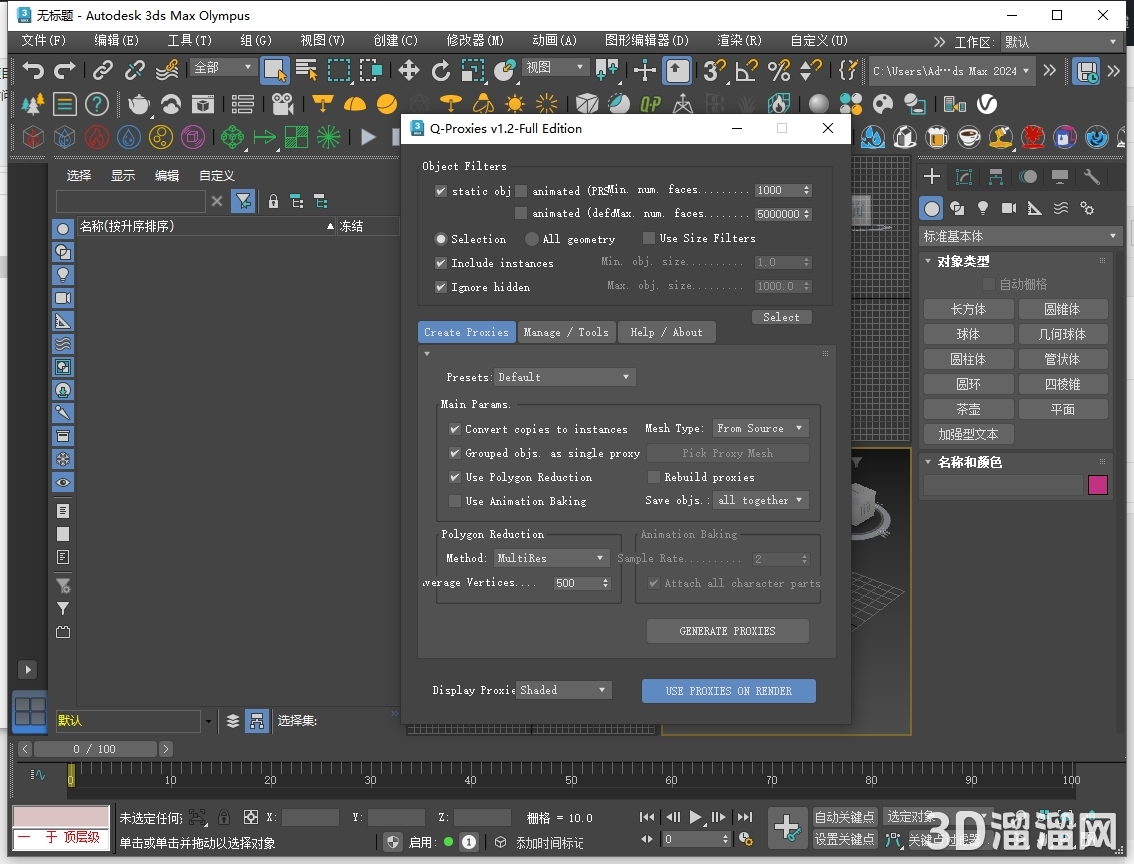Click the USE PROXIES ON RENDER button
This screenshot has height=864, width=1134.
click(728, 691)
